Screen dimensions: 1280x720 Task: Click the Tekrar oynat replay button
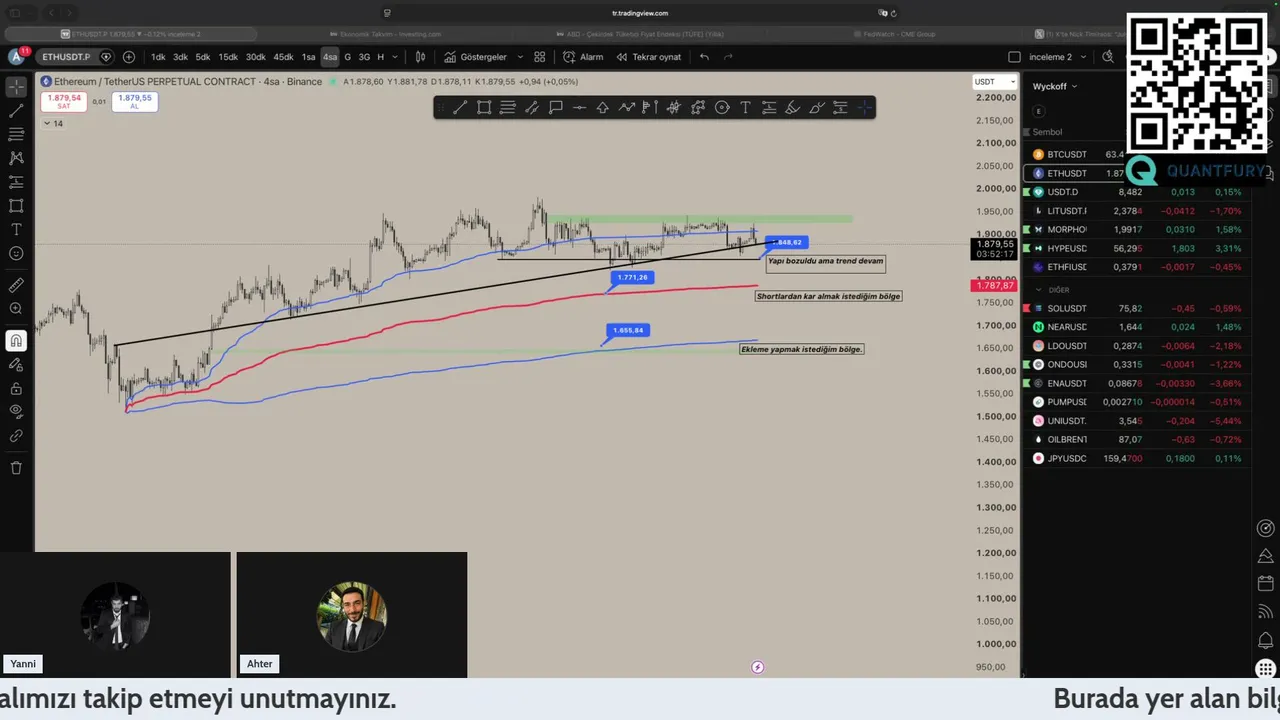(x=648, y=57)
